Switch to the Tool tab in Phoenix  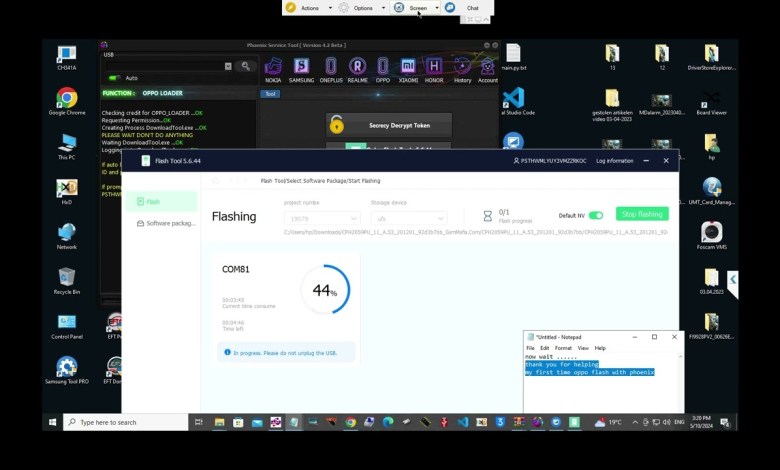(270, 94)
